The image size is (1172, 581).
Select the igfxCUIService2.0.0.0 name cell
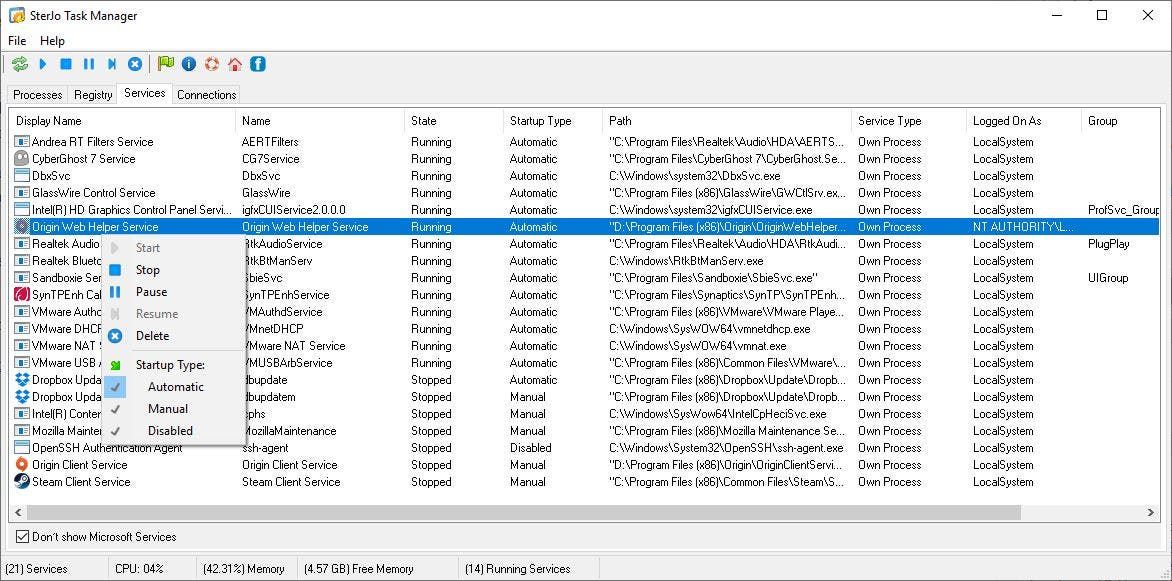pos(294,210)
